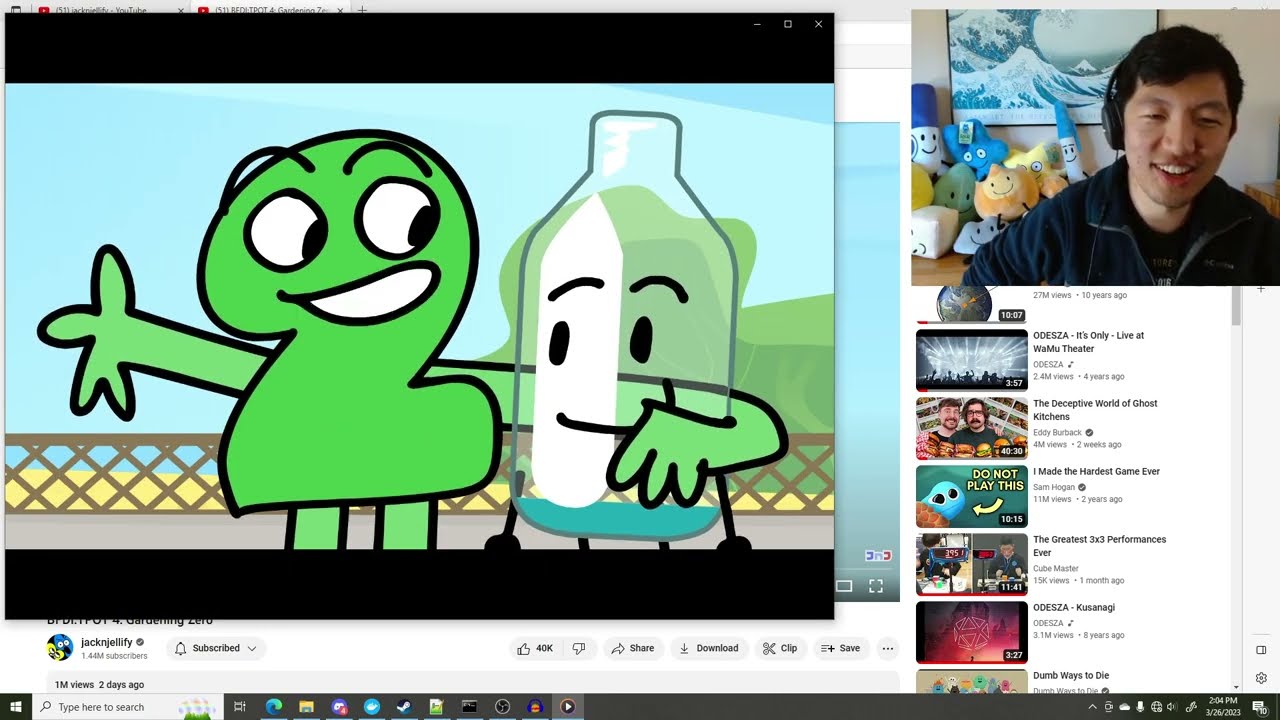Screen dimensions: 1280x720
Task: Click the microphone tray icon
Action: [1140, 707]
